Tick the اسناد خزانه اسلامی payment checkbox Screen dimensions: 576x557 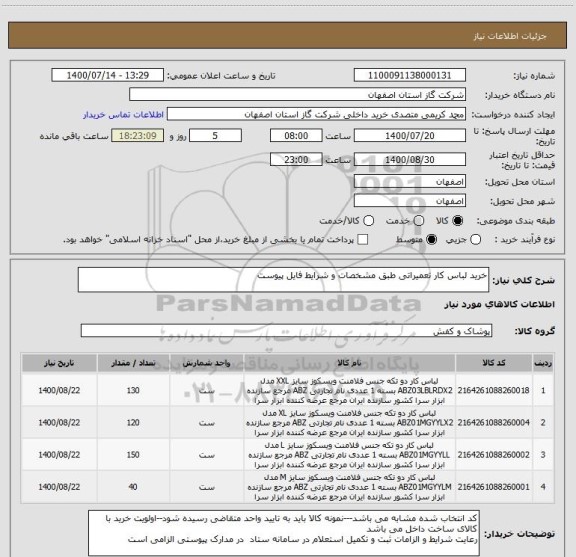363,240
